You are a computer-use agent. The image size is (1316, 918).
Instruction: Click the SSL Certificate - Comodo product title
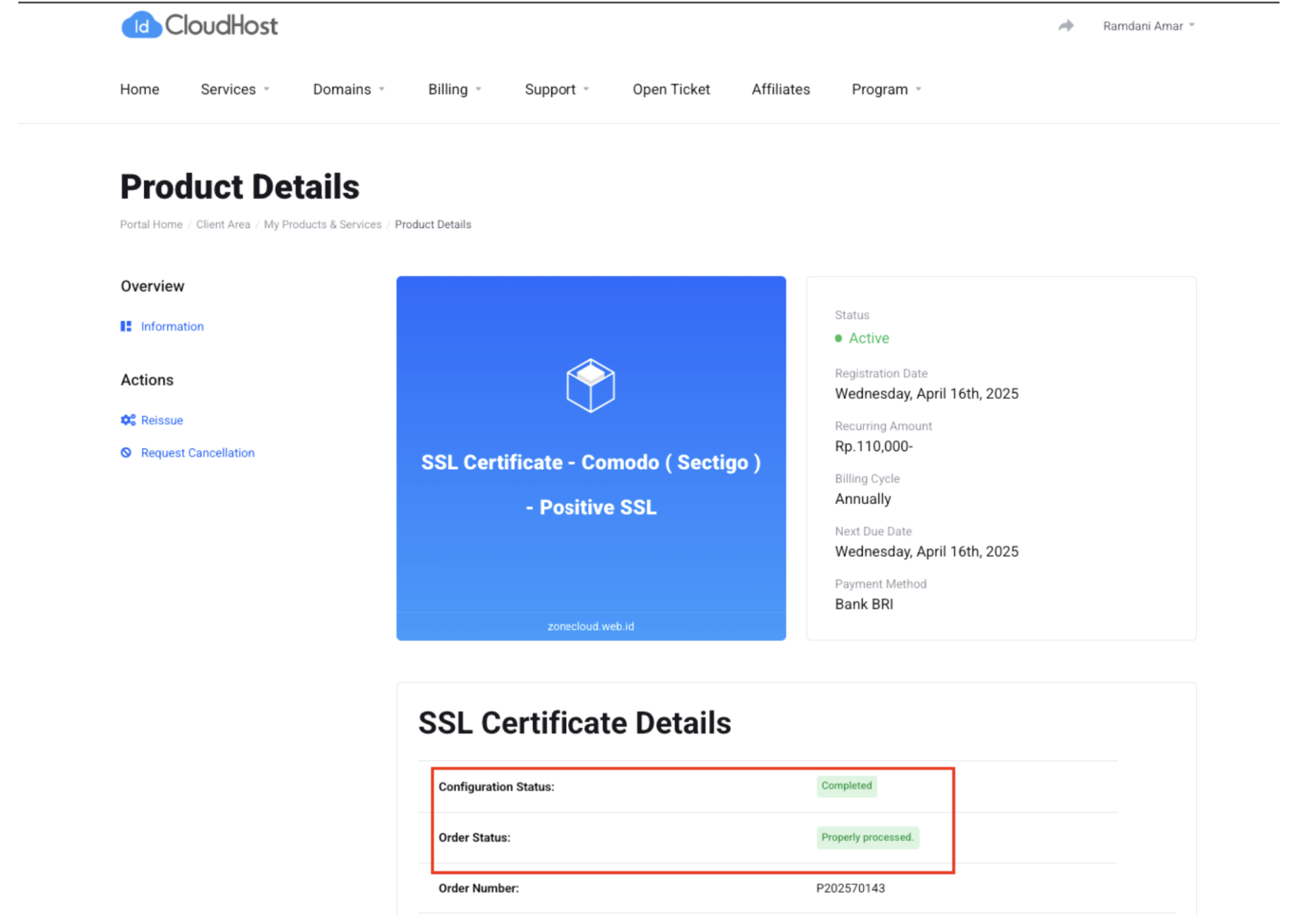[591, 484]
